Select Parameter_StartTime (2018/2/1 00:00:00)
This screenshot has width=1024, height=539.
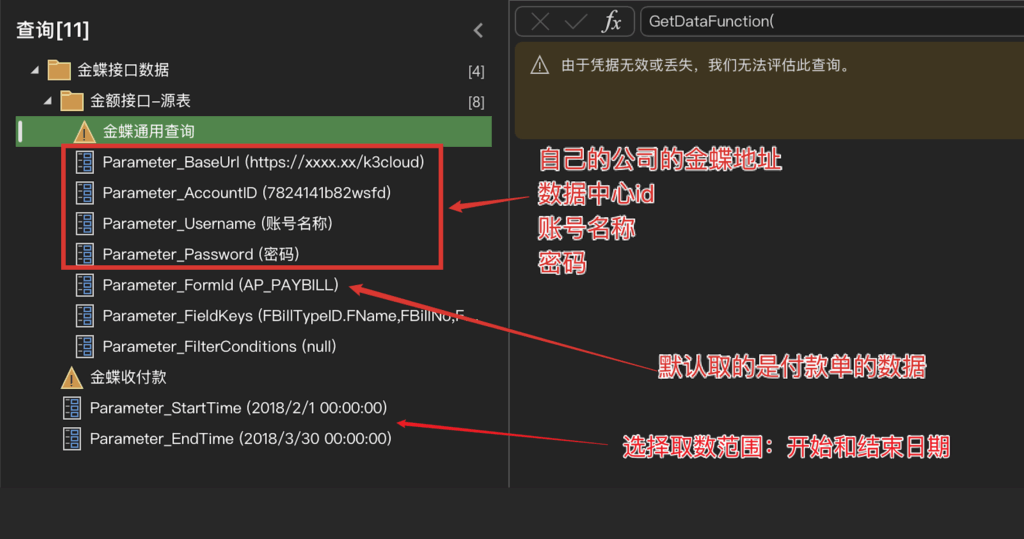pos(238,408)
